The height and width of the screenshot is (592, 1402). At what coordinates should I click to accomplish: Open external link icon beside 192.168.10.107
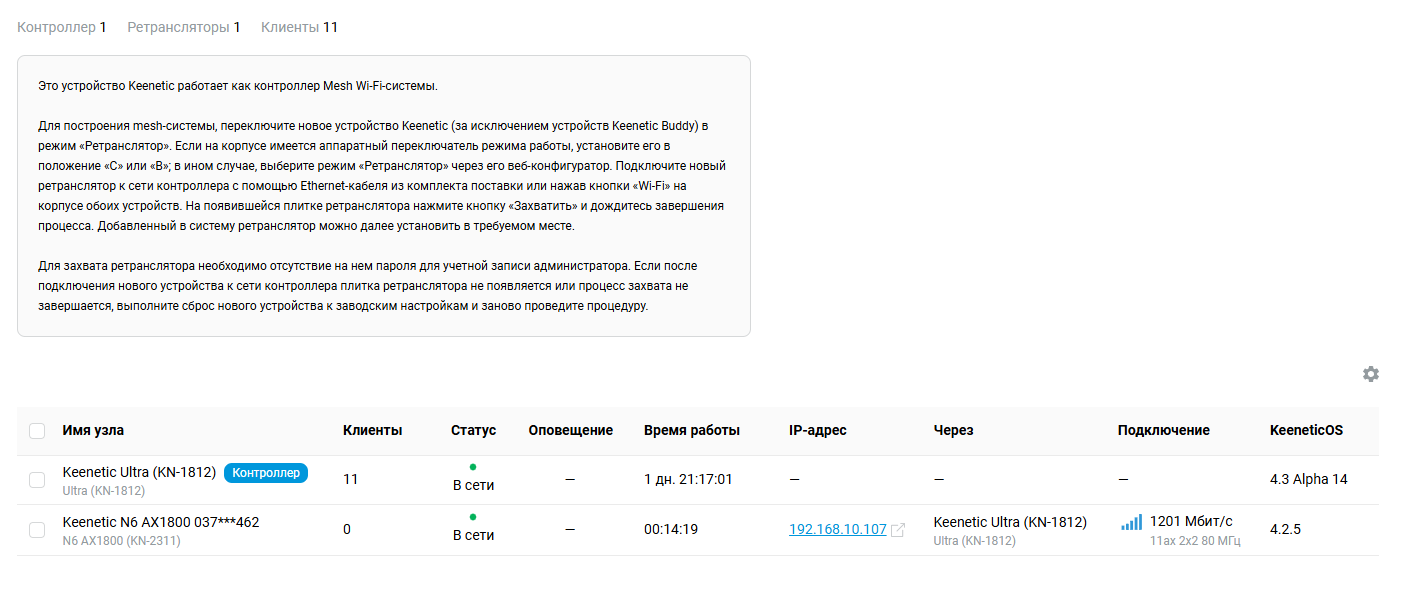[898, 530]
